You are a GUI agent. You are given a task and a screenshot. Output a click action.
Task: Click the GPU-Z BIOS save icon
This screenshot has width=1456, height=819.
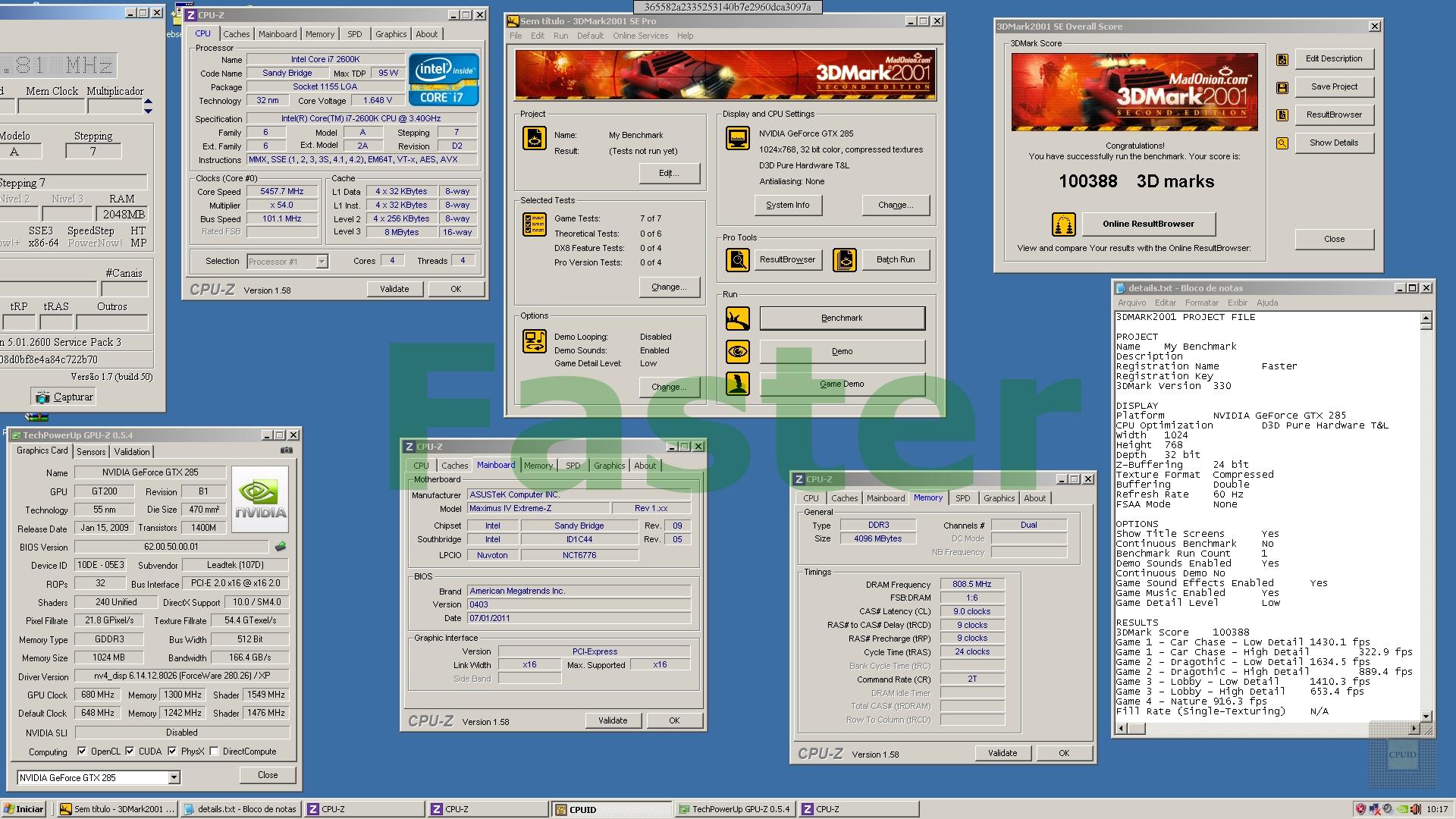[281, 547]
